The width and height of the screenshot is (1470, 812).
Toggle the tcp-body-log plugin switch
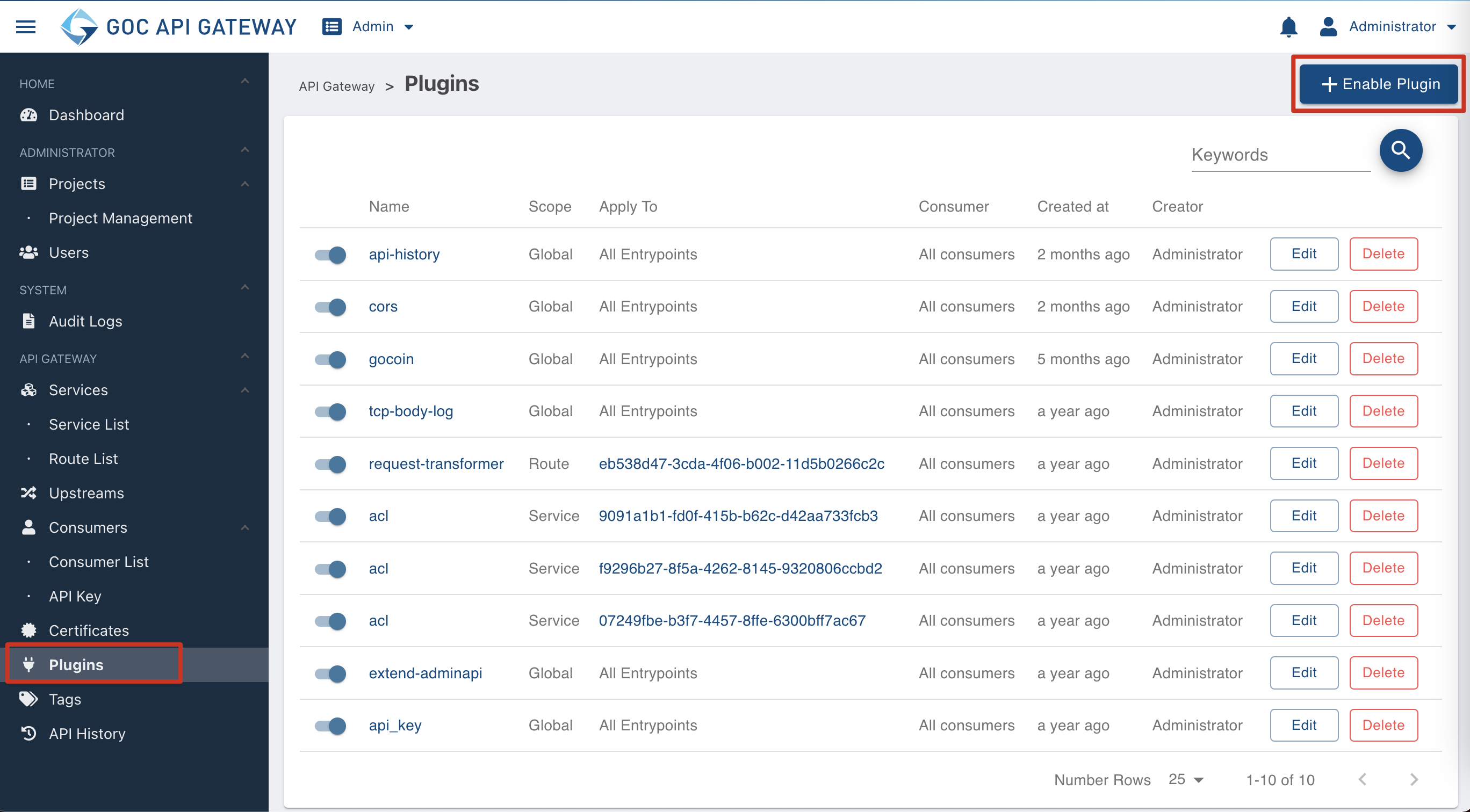[330, 412]
